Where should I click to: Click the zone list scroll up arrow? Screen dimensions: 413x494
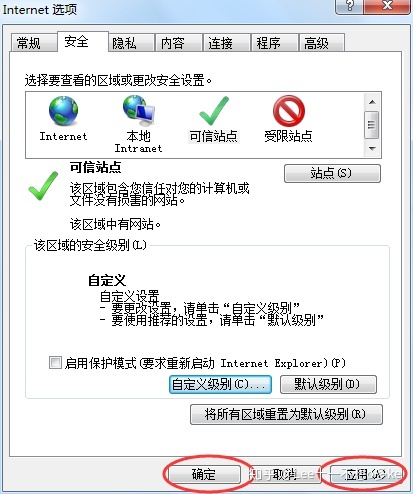pos(372,102)
